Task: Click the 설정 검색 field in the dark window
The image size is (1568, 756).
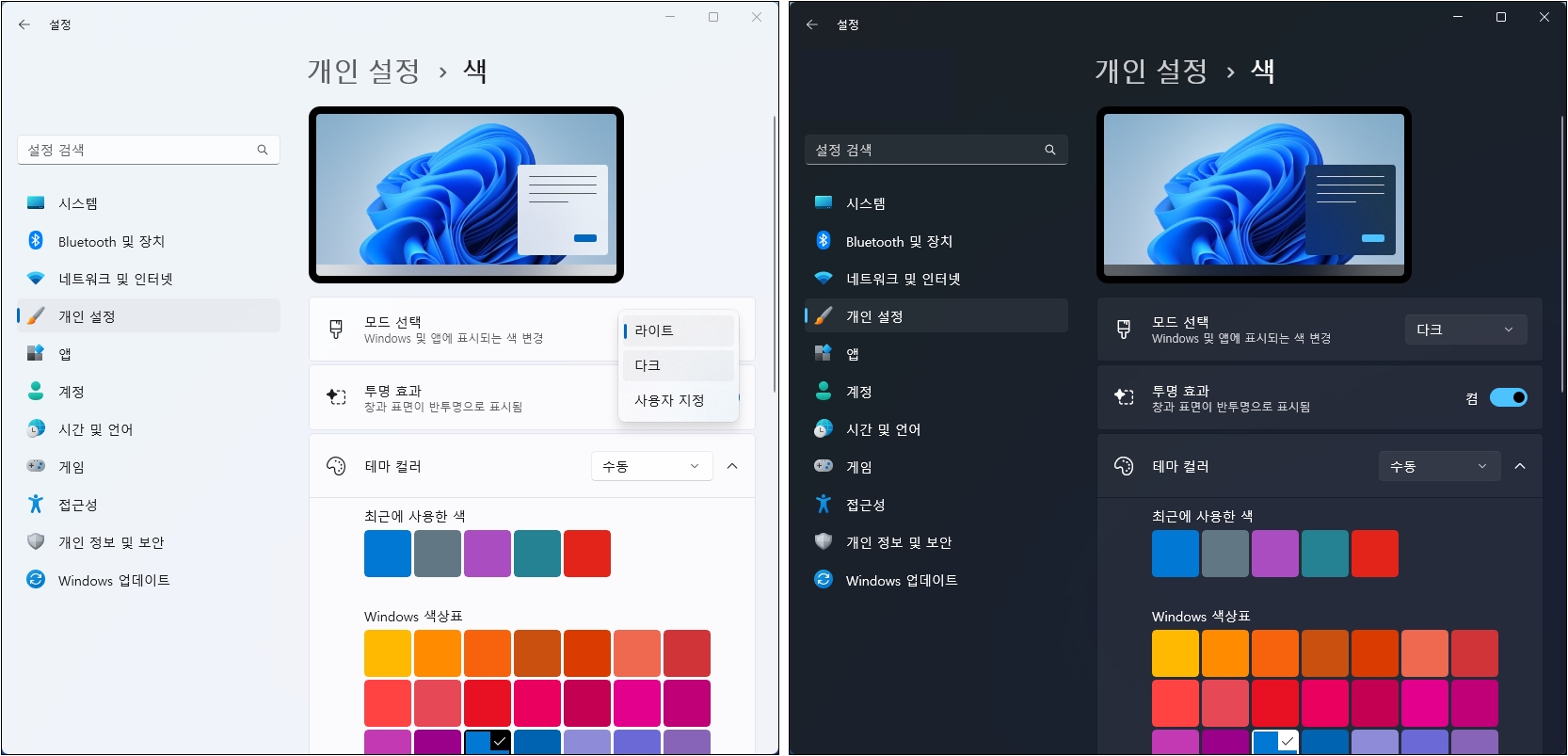Action: click(936, 150)
